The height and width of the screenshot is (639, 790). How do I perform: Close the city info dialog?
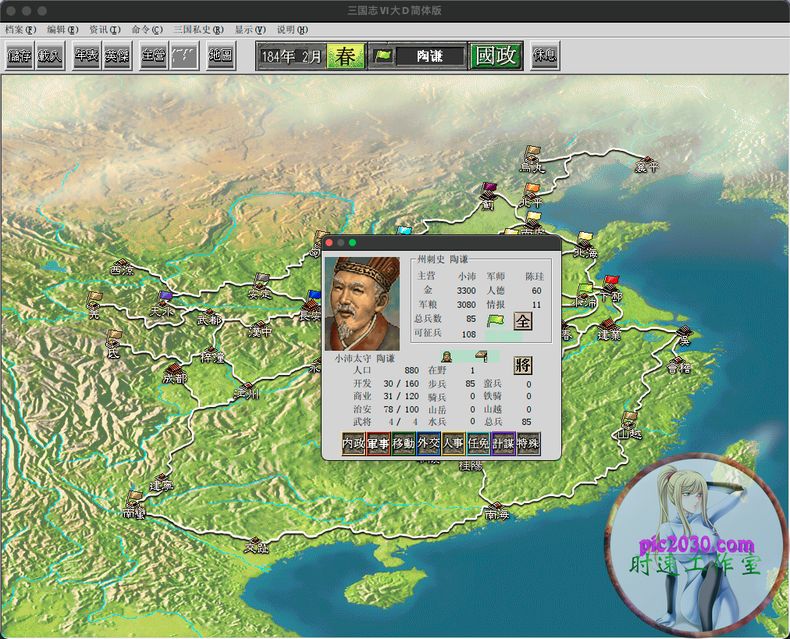330,243
